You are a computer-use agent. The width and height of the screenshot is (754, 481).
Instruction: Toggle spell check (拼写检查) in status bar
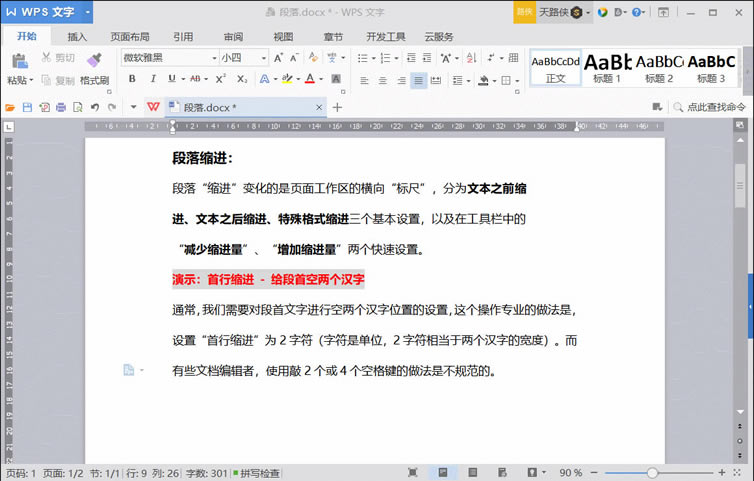coord(257,473)
